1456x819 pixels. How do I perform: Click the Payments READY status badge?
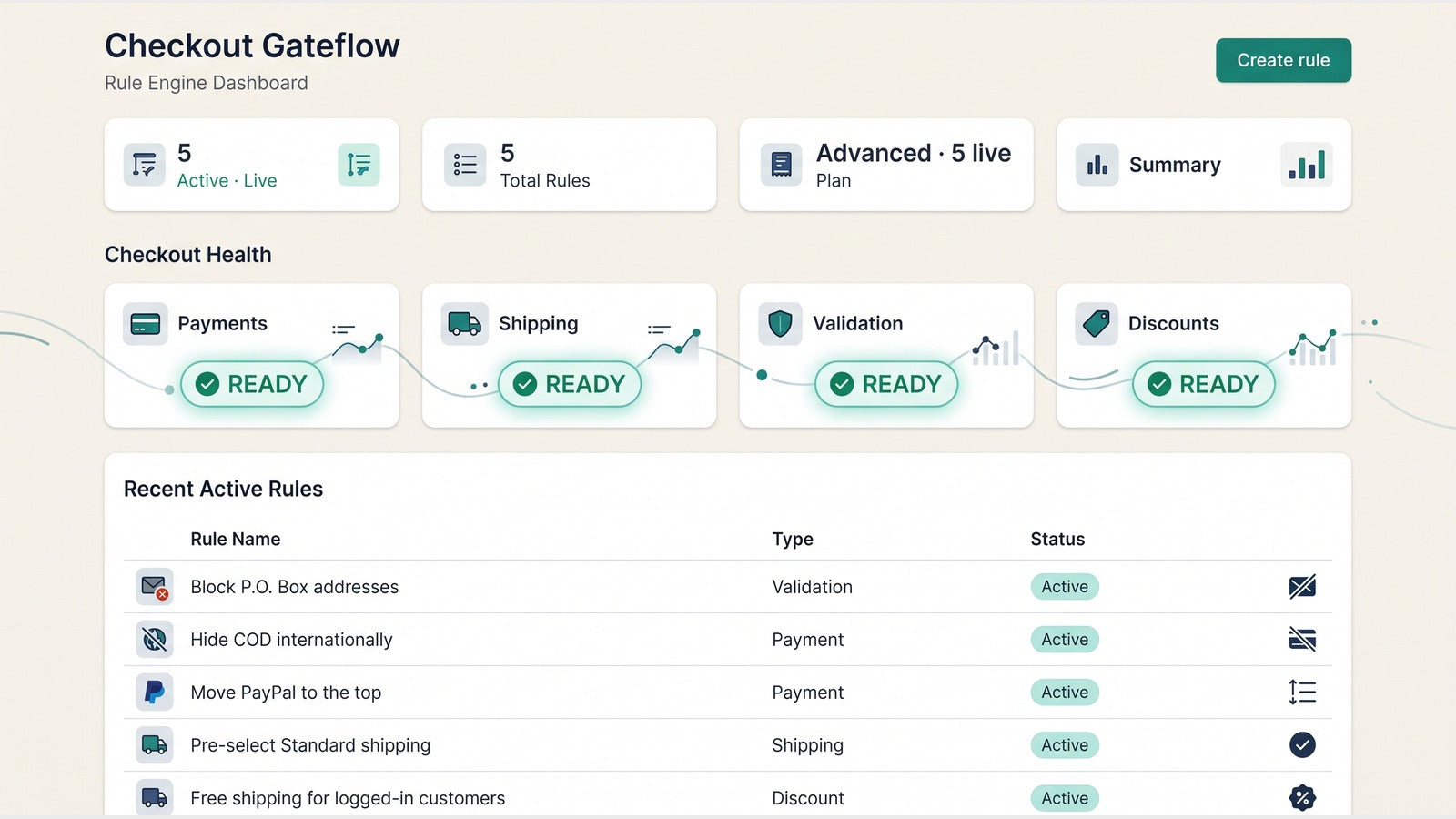click(x=252, y=384)
